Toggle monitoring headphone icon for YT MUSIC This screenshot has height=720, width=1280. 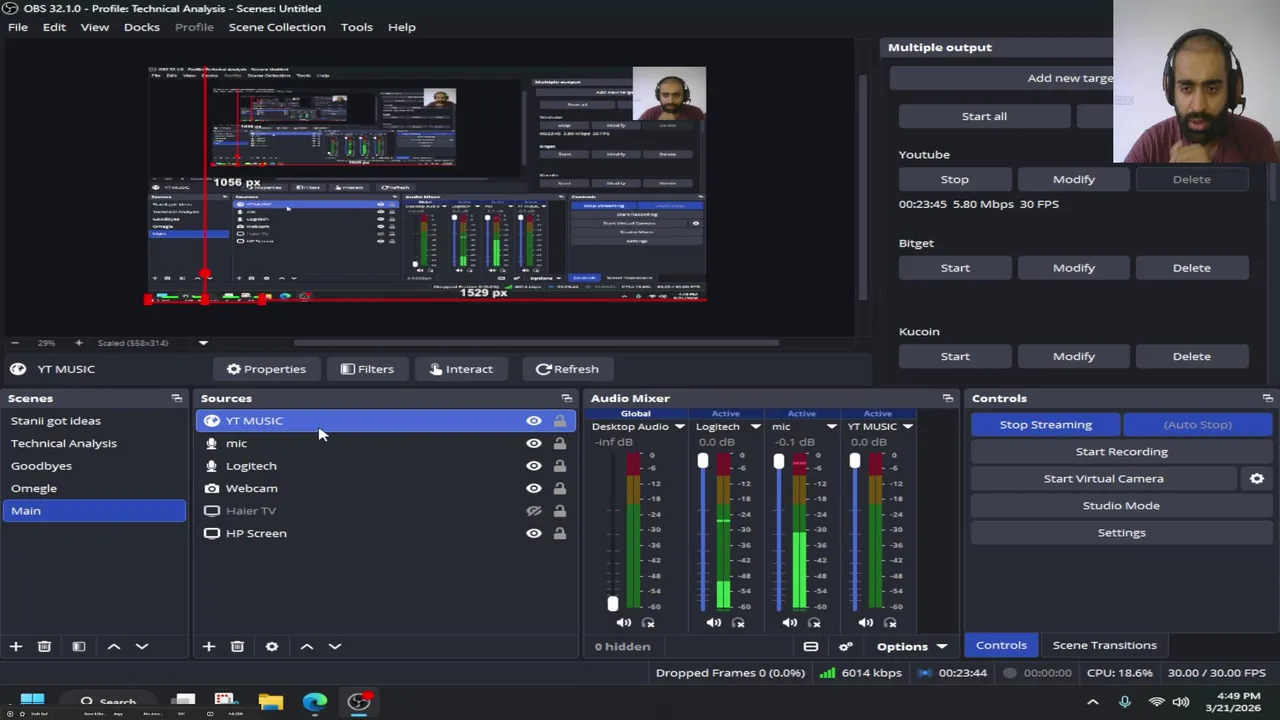pyautogui.click(x=890, y=623)
